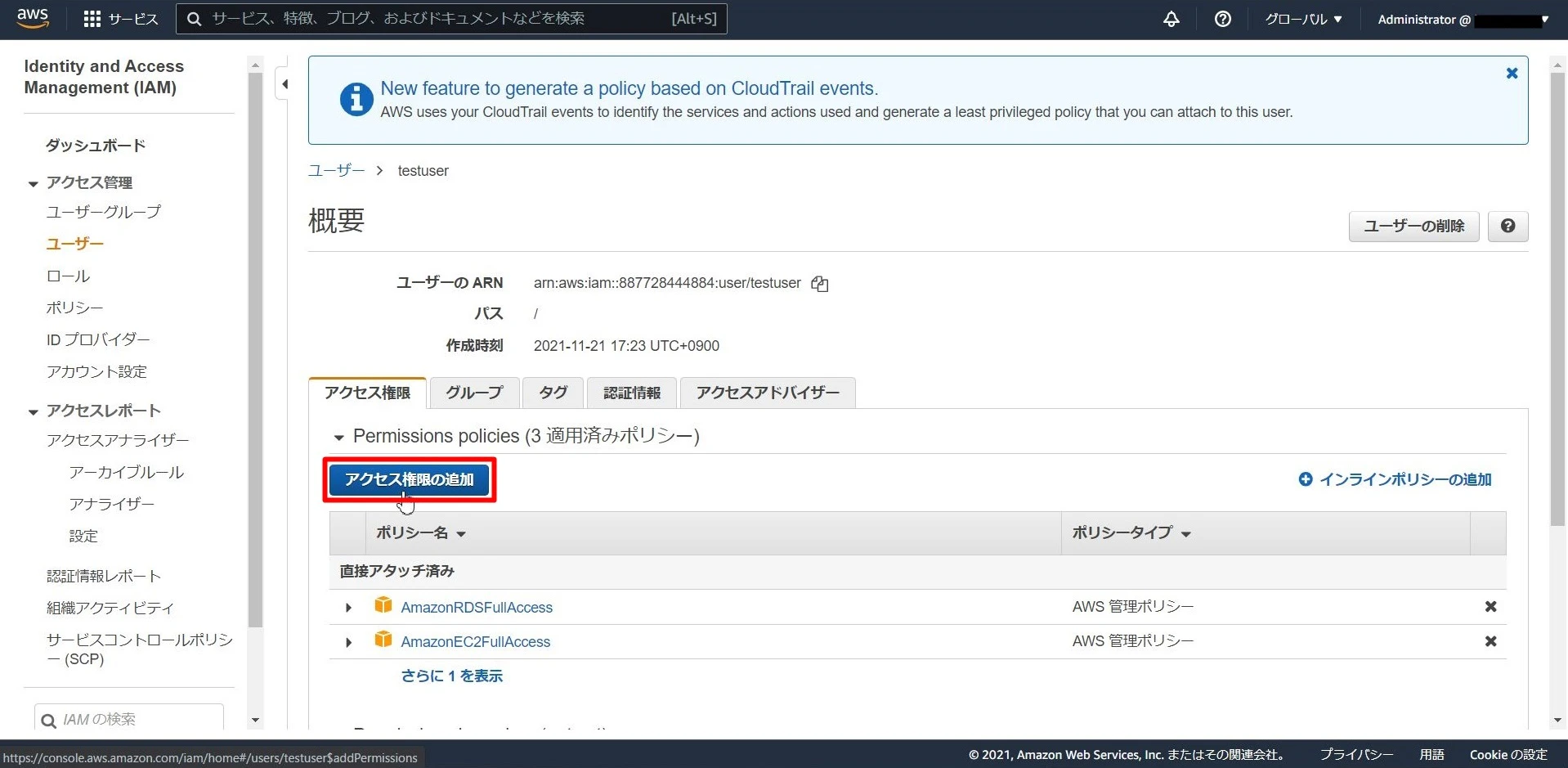
Task: Sort by ポリシータイプ column
Action: pos(1131,533)
